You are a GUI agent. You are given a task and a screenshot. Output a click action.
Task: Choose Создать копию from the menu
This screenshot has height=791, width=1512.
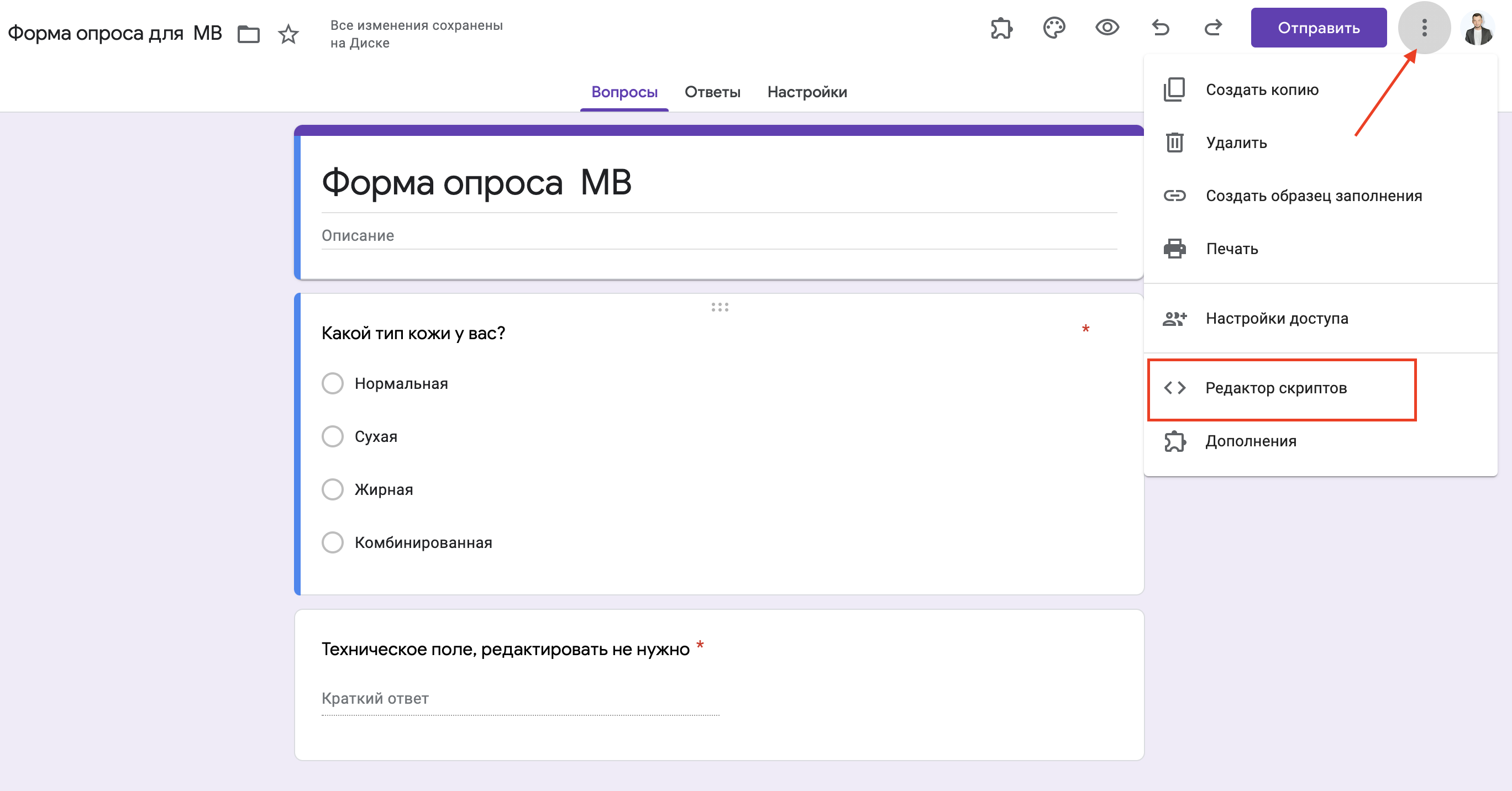(x=1320, y=90)
